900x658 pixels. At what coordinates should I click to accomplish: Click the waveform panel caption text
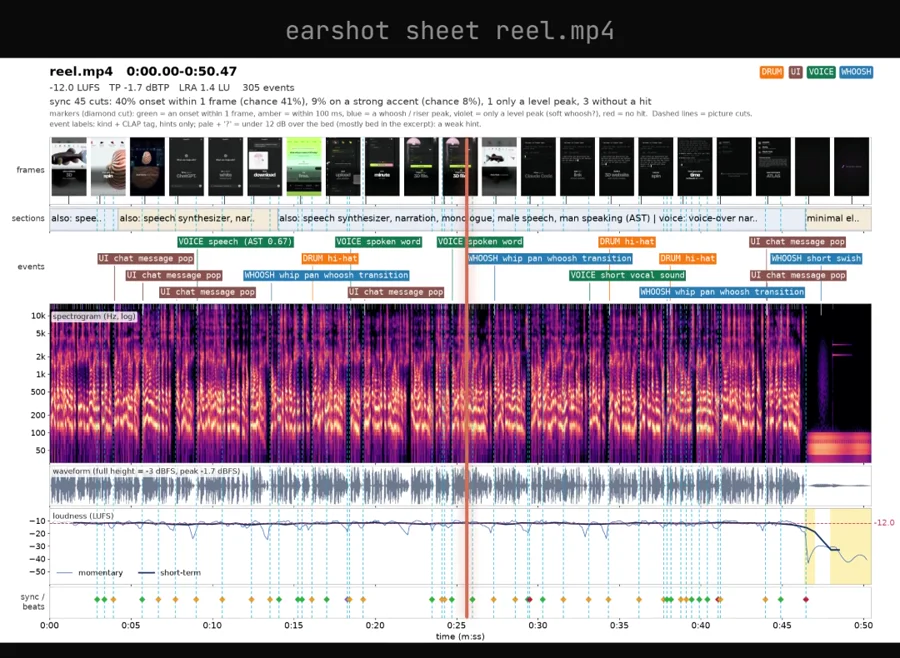(146, 471)
